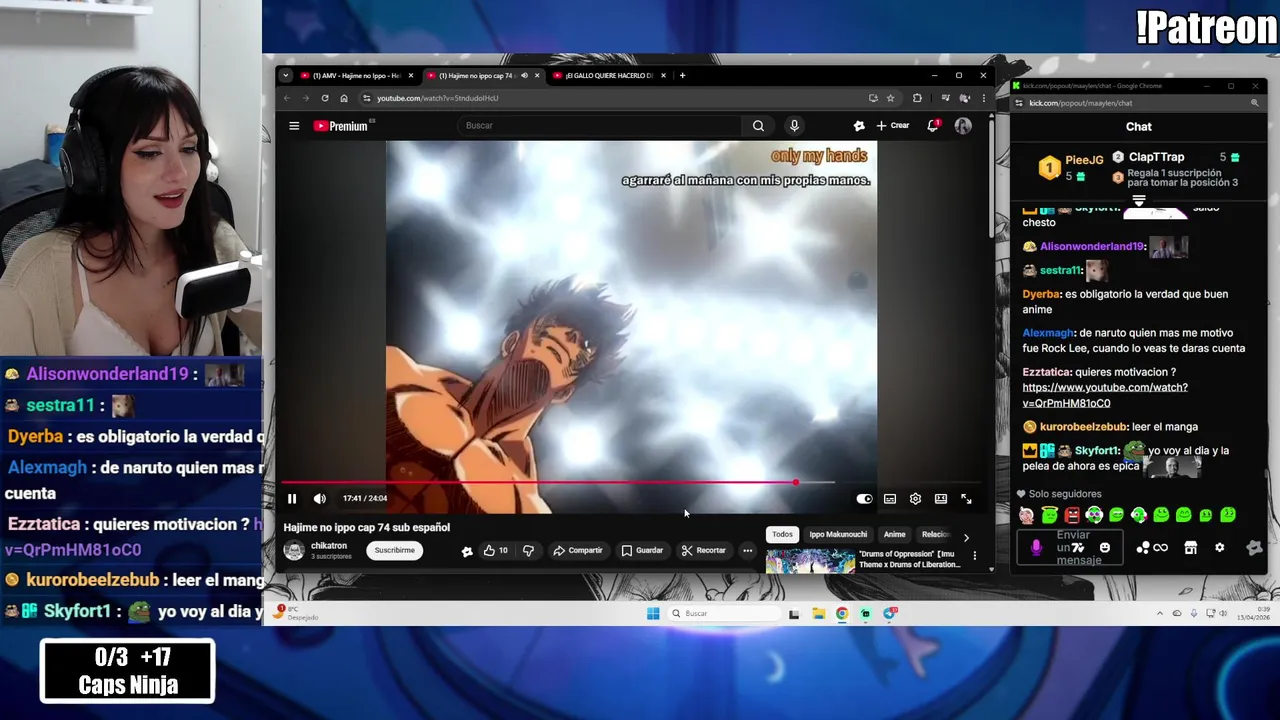
Task: Select the Todos filter chip
Action: pos(782,535)
